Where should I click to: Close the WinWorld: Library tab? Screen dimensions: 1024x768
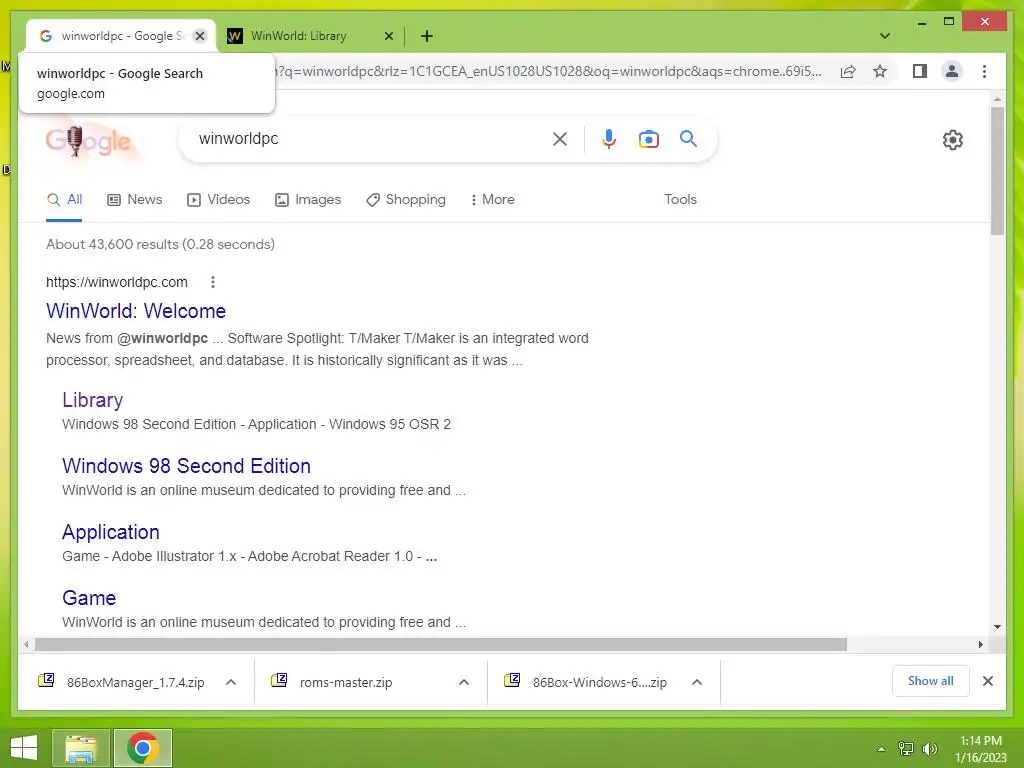coord(389,36)
